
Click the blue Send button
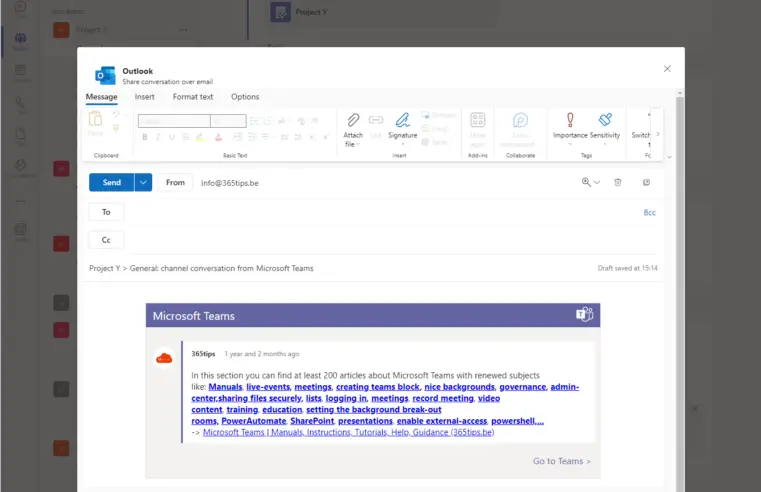pos(112,182)
